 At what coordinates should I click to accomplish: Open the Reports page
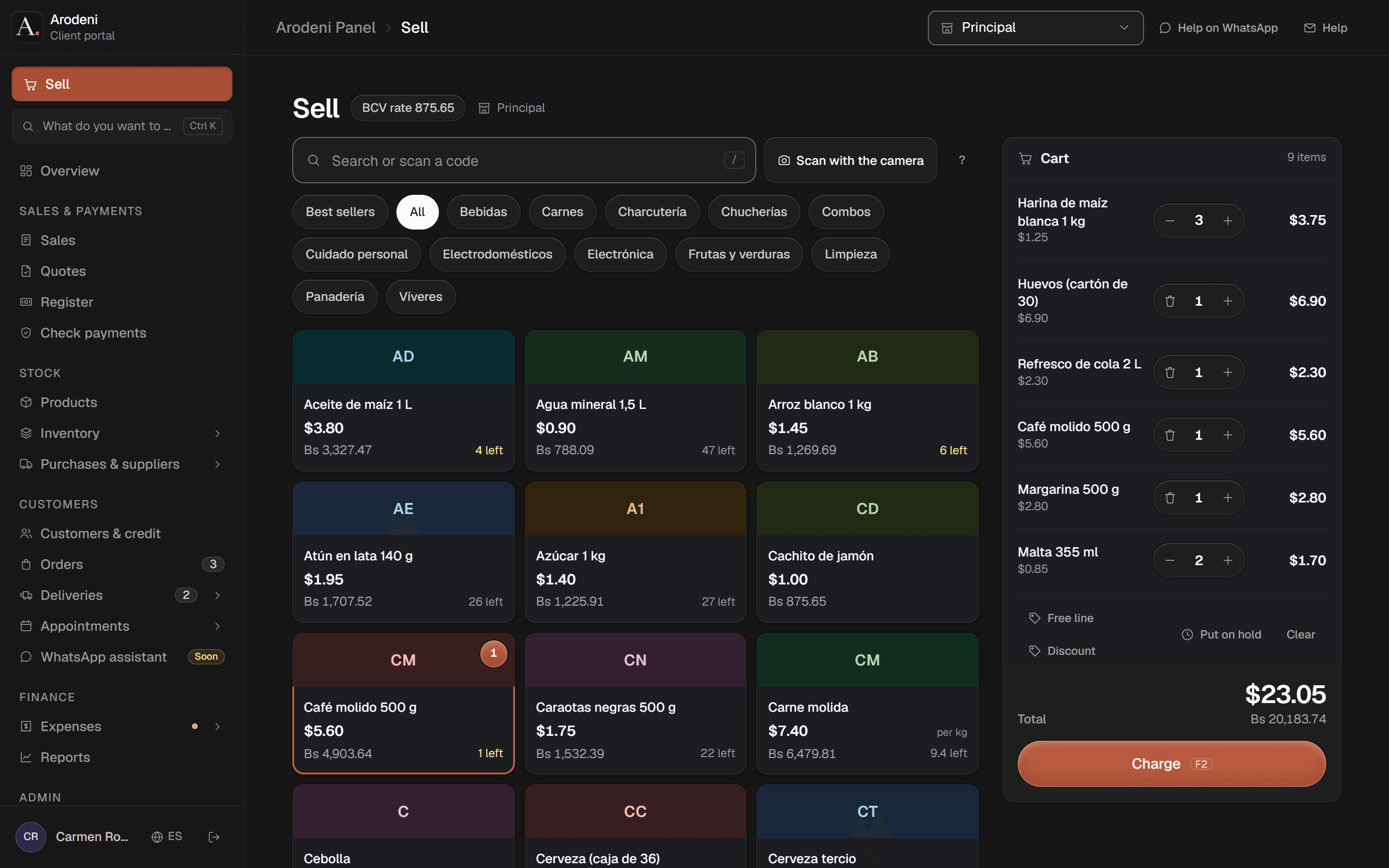click(122, 757)
